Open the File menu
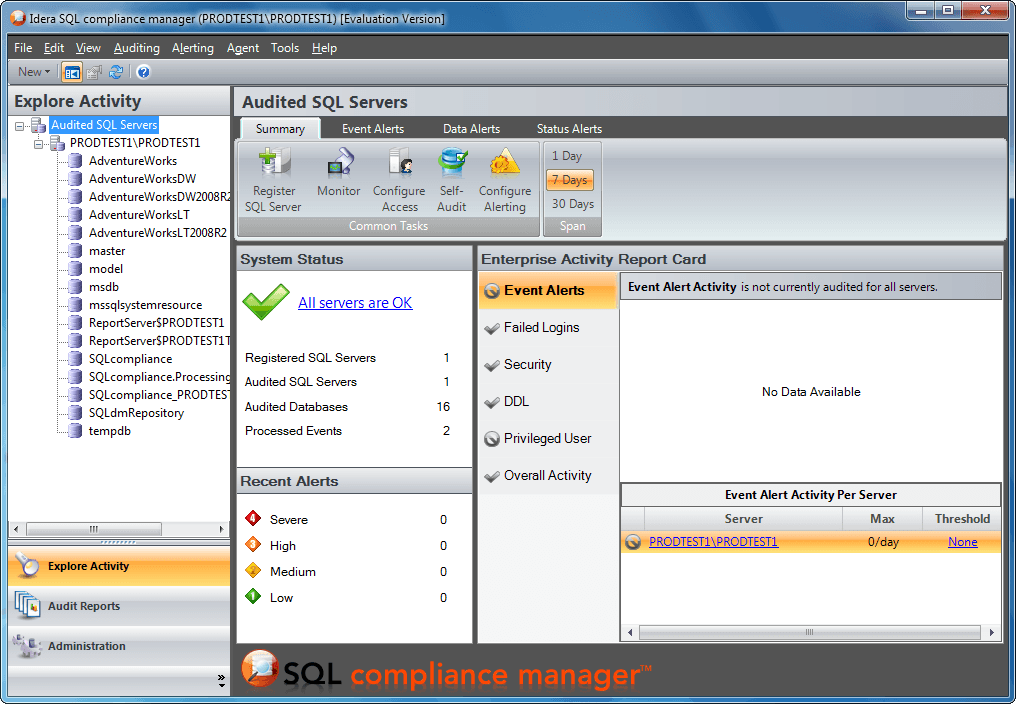The width and height of the screenshot is (1016, 704). pyautogui.click(x=23, y=48)
